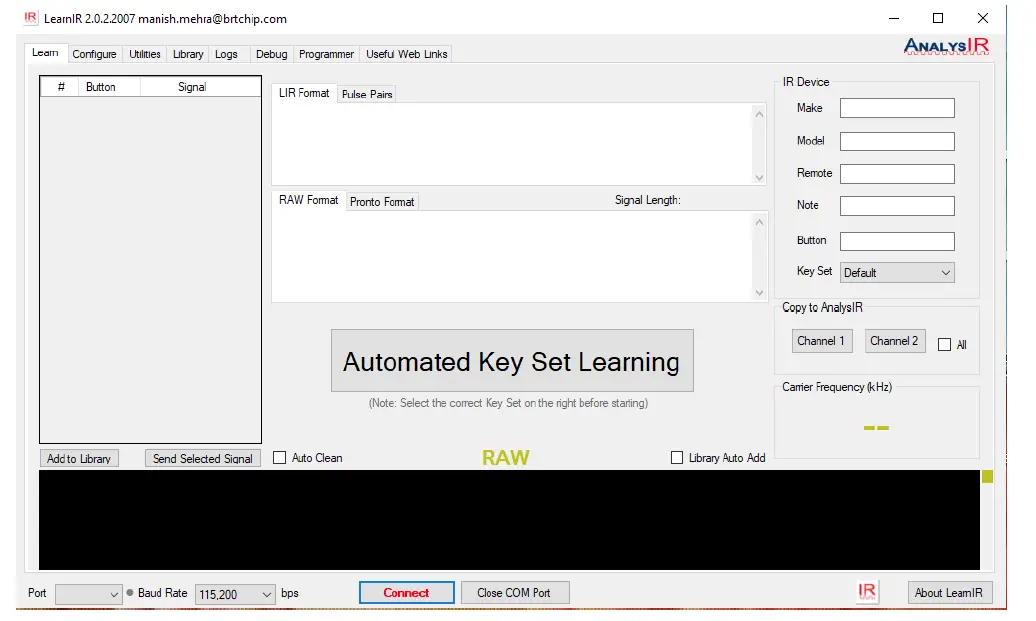Screen dimensions: 1036x621
Task: Switch to the Pronto Format tab
Action: pyautogui.click(x=382, y=201)
